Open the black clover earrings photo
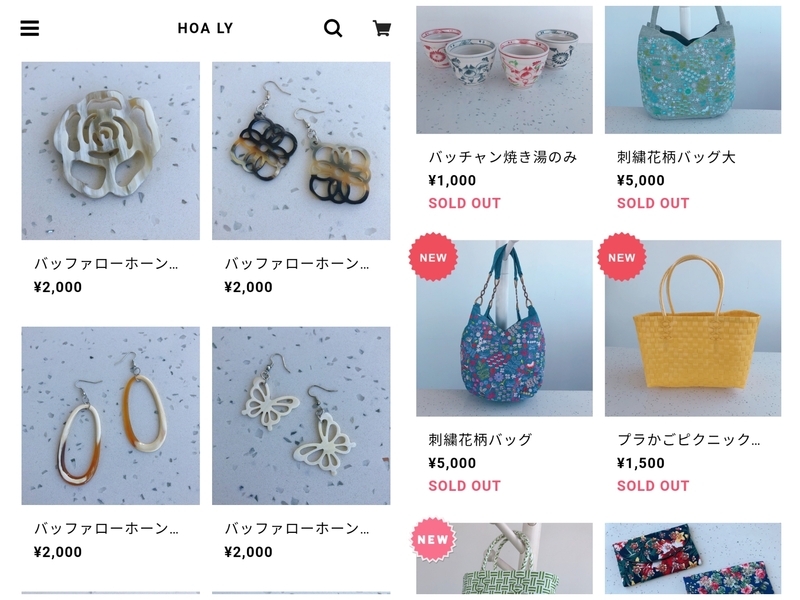This screenshot has height=600, width=800. (301, 151)
